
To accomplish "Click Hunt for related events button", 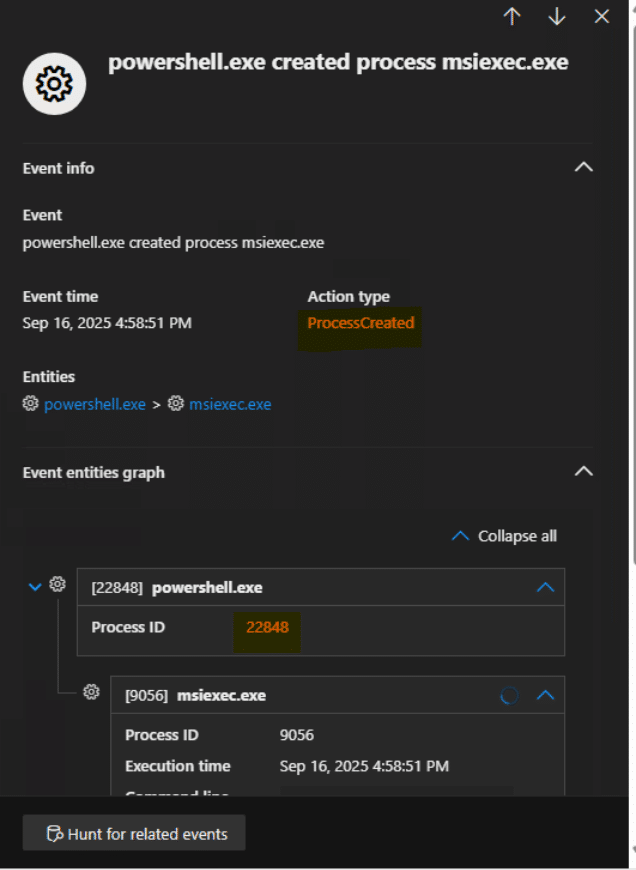I will click(134, 833).
